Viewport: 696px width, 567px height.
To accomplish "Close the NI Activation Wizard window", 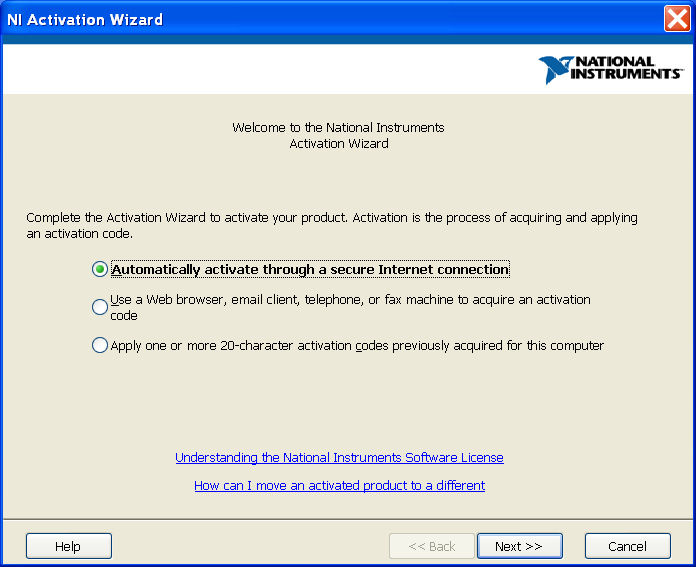I will tap(677, 19).
